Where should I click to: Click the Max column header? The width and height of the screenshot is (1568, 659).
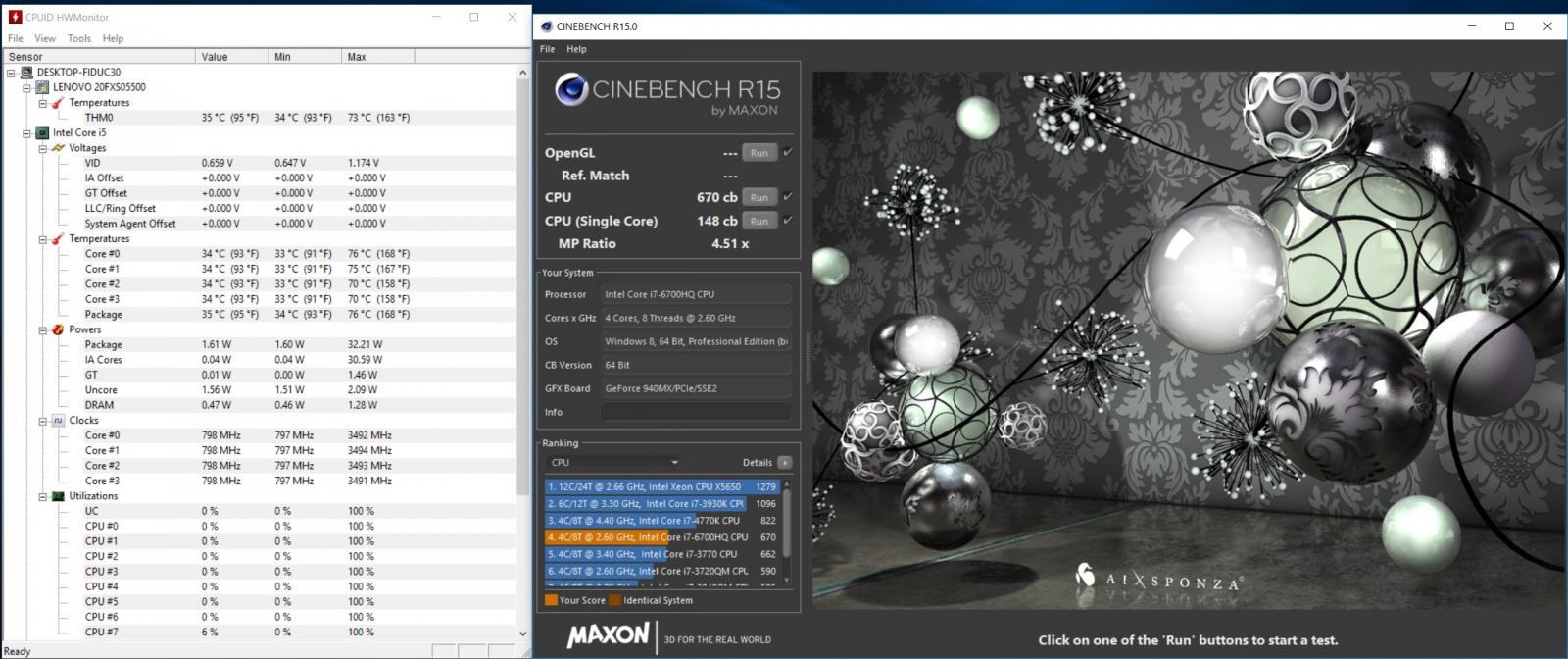click(x=378, y=57)
